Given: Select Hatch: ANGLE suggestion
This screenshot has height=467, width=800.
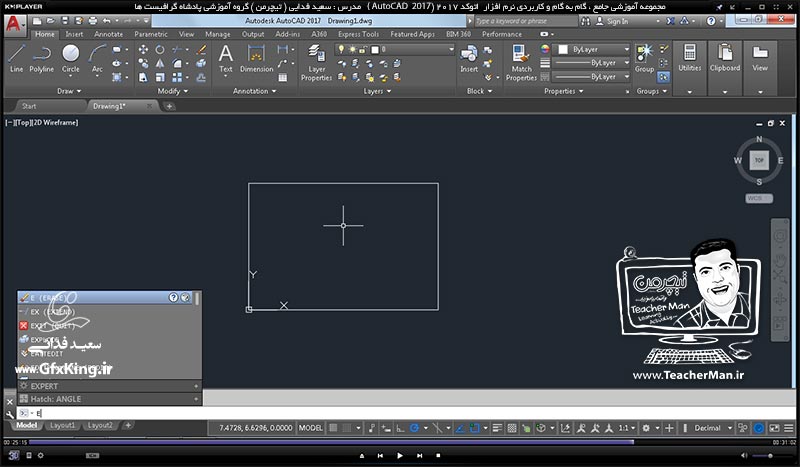Looking at the screenshot, I should pyautogui.click(x=110, y=399).
